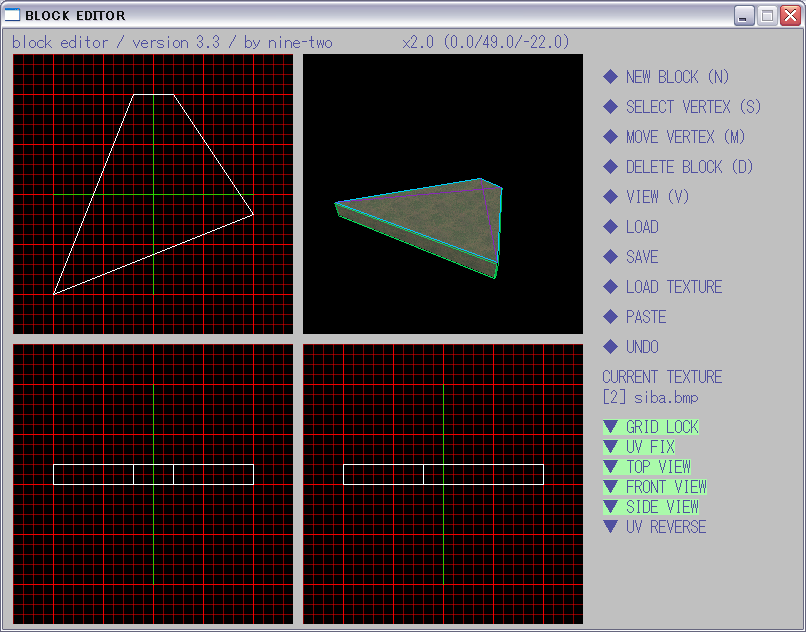
Task: Click the diamond icon beside LOAD TEXTURE
Action: (x=611, y=287)
